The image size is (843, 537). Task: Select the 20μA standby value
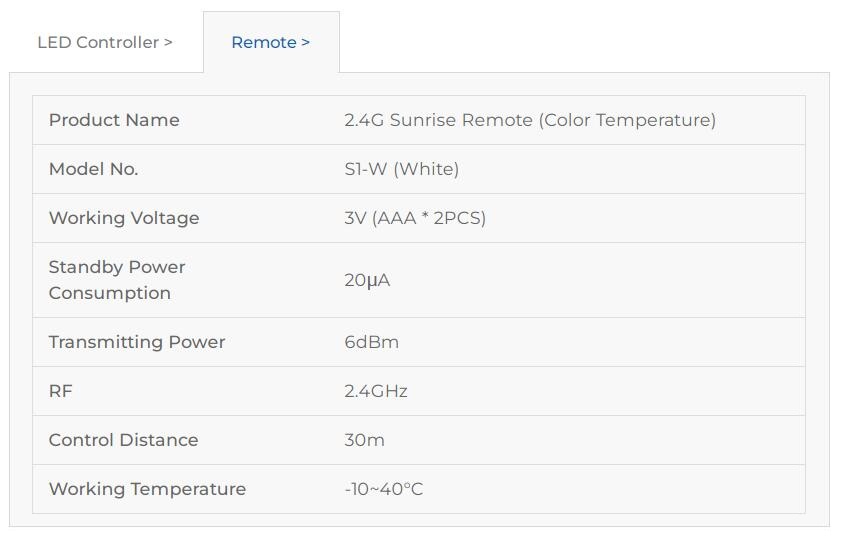pos(367,280)
